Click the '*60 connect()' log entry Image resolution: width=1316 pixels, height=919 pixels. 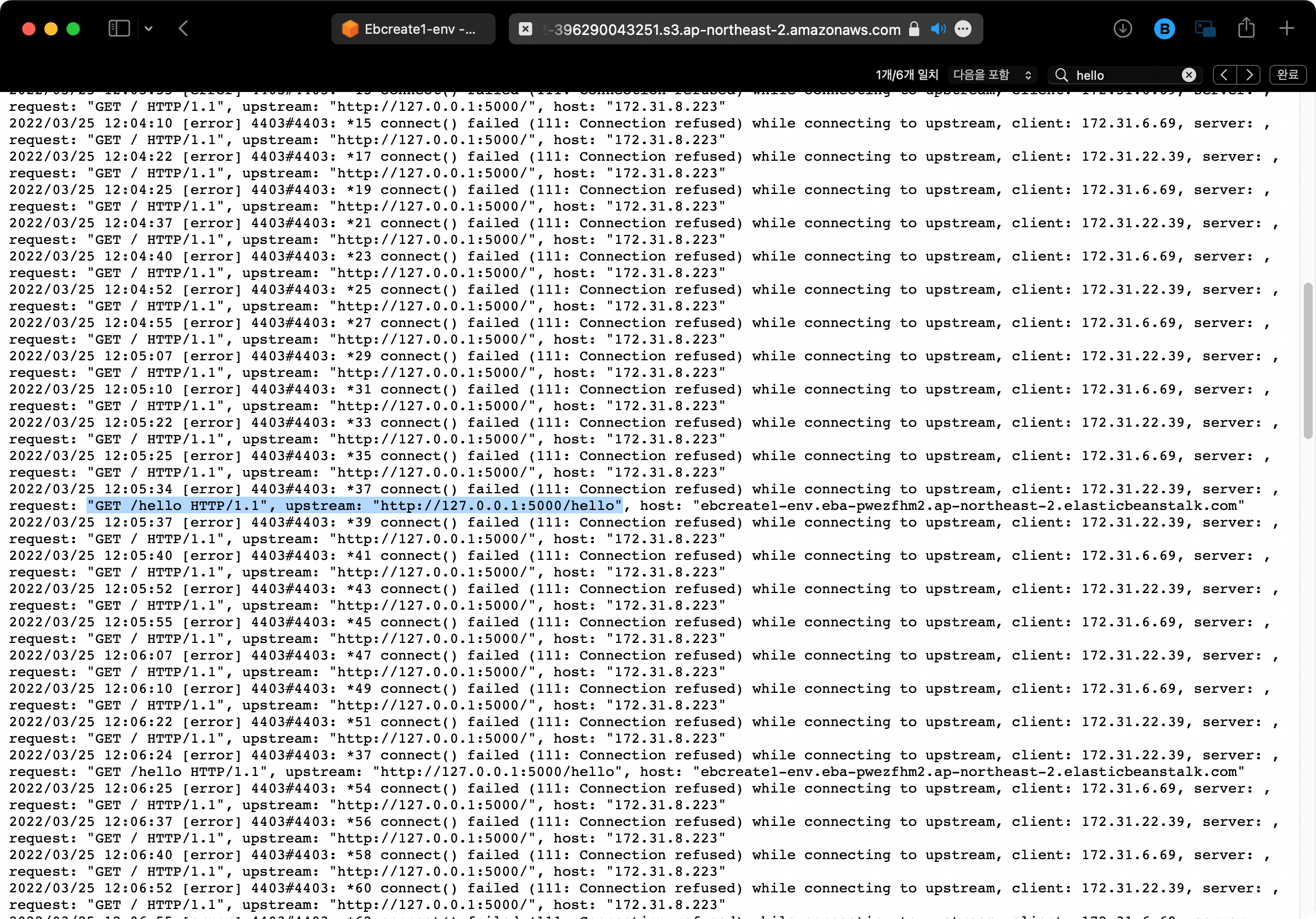402,889
